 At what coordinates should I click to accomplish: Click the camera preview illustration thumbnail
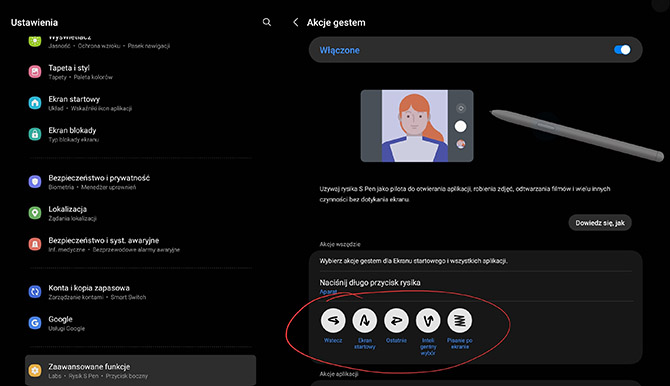click(417, 126)
